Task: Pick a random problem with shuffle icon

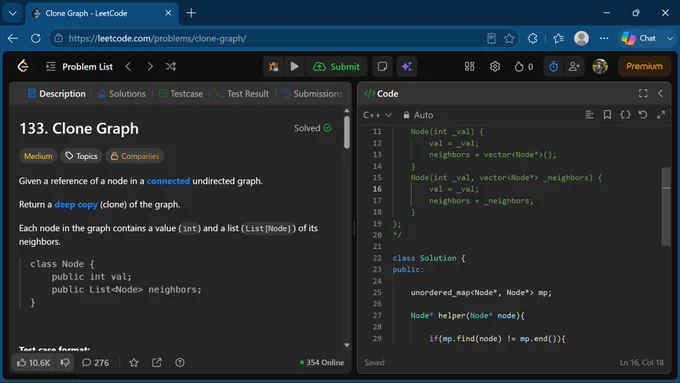Action: click(x=170, y=66)
